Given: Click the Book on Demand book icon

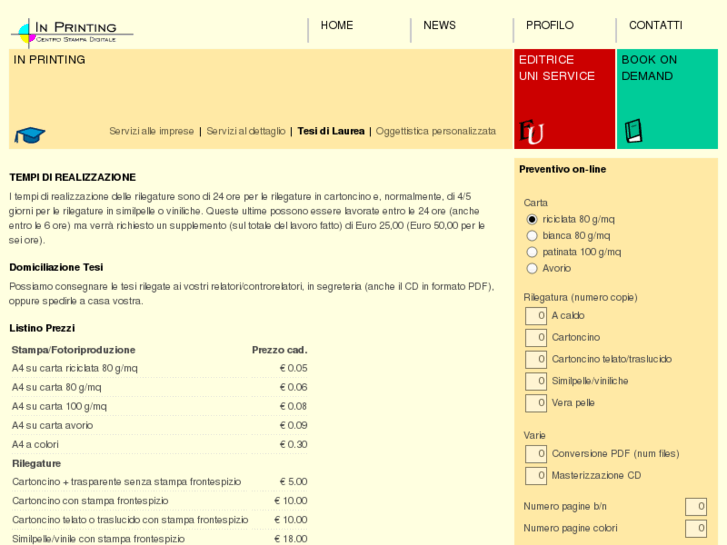Looking at the screenshot, I should (633, 131).
